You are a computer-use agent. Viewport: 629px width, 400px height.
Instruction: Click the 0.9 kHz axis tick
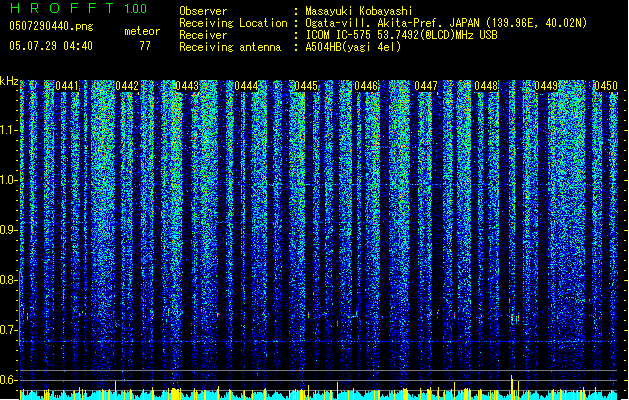point(8,230)
